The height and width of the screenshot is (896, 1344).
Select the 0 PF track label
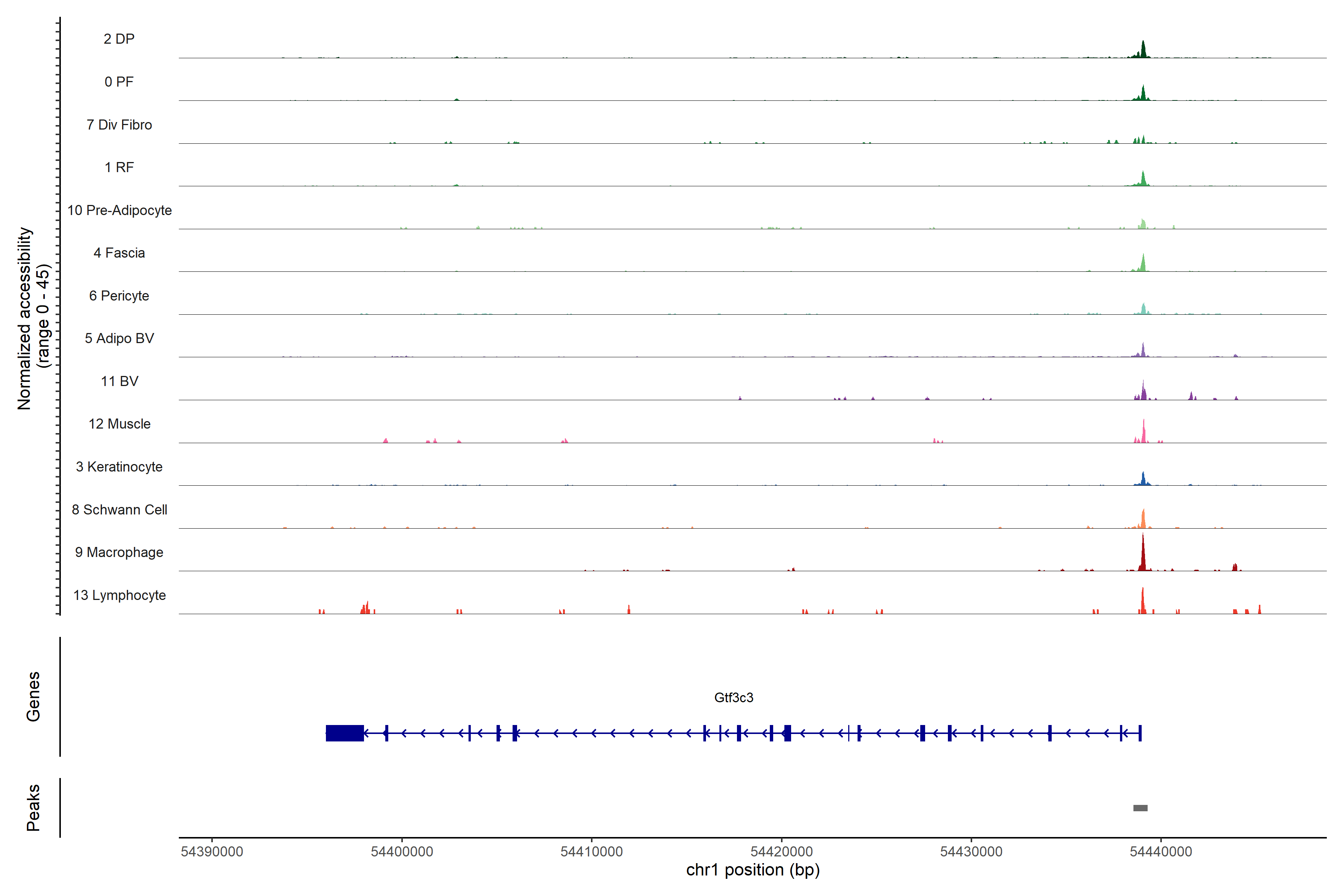pos(119,82)
